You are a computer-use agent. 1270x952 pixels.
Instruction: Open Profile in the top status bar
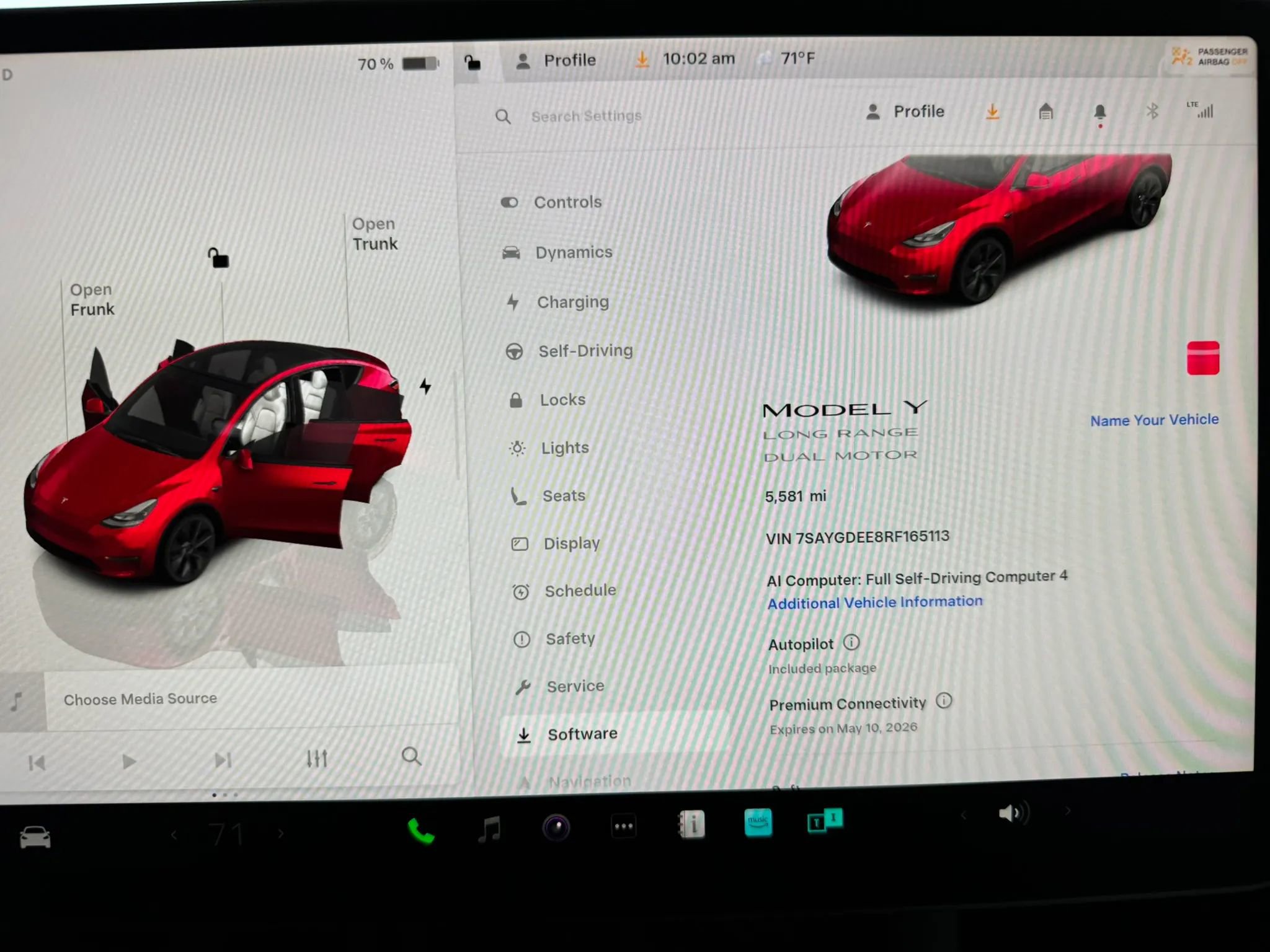pyautogui.click(x=556, y=61)
